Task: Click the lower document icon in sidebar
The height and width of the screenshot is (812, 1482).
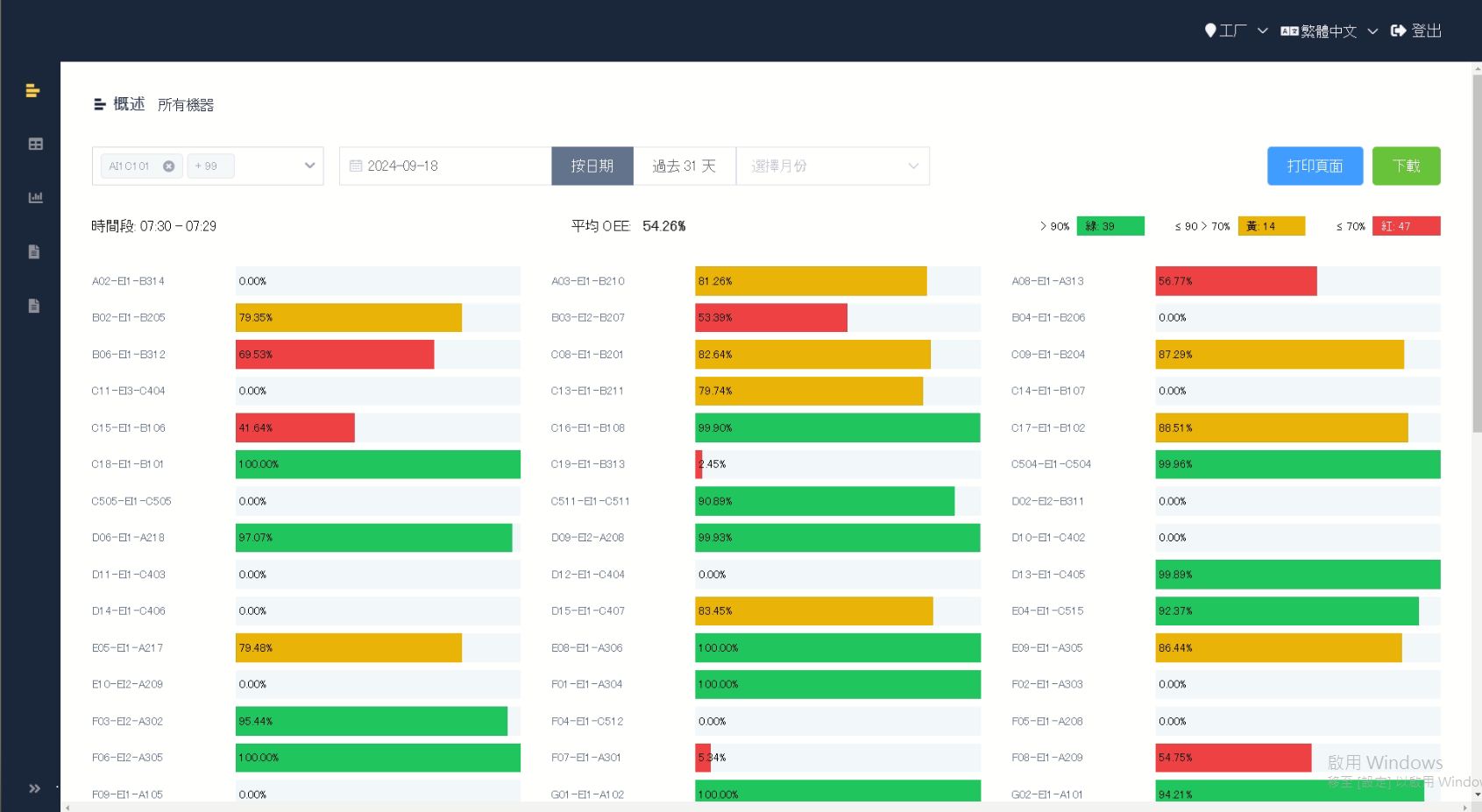Action: pos(34,306)
